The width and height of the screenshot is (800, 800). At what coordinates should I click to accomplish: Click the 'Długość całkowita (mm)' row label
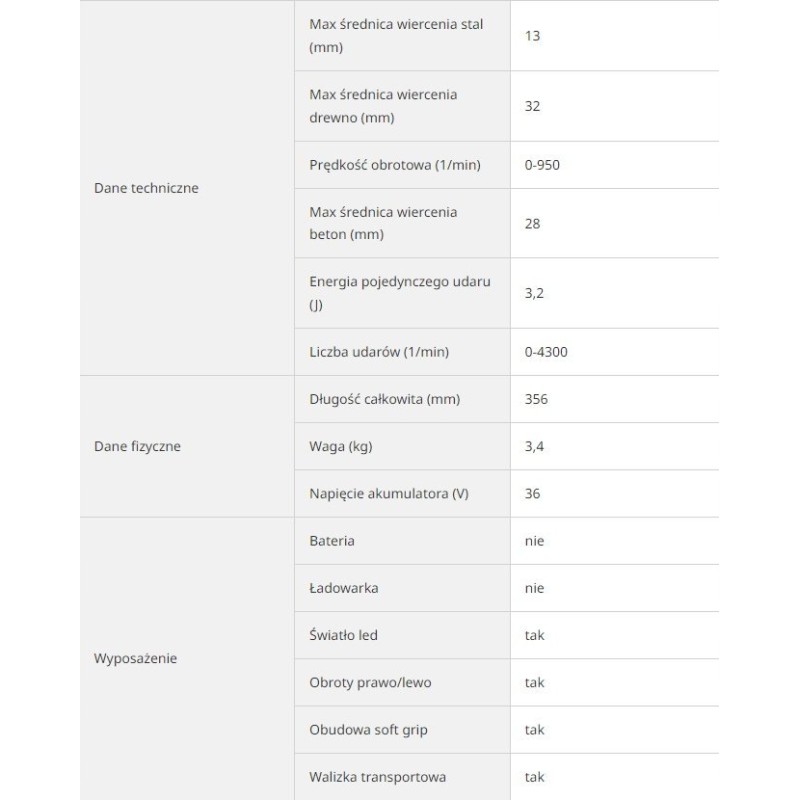[x=384, y=399]
